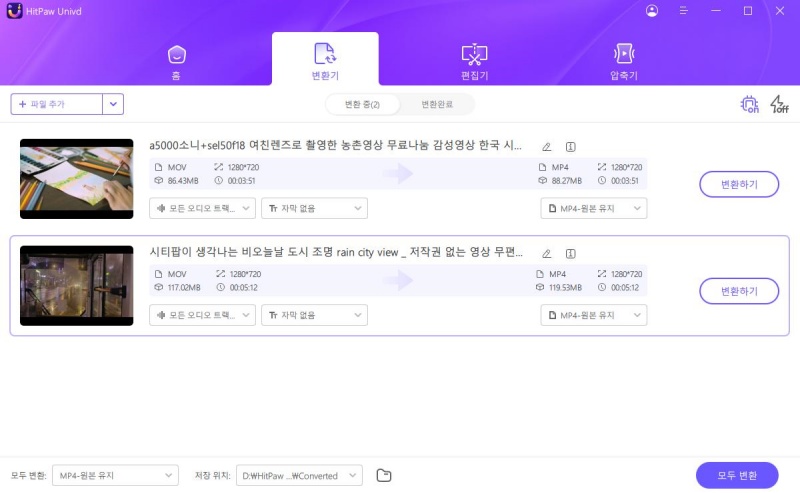This screenshot has height=493, width=800.
Task: Minimize the HitPaw Univd window
Action: pyautogui.click(x=716, y=11)
